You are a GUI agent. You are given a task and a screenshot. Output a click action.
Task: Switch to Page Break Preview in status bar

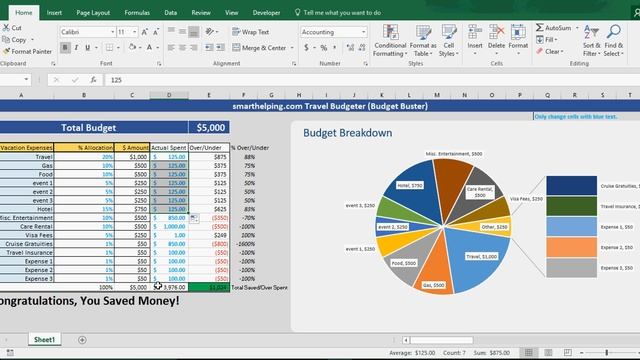[567, 353]
